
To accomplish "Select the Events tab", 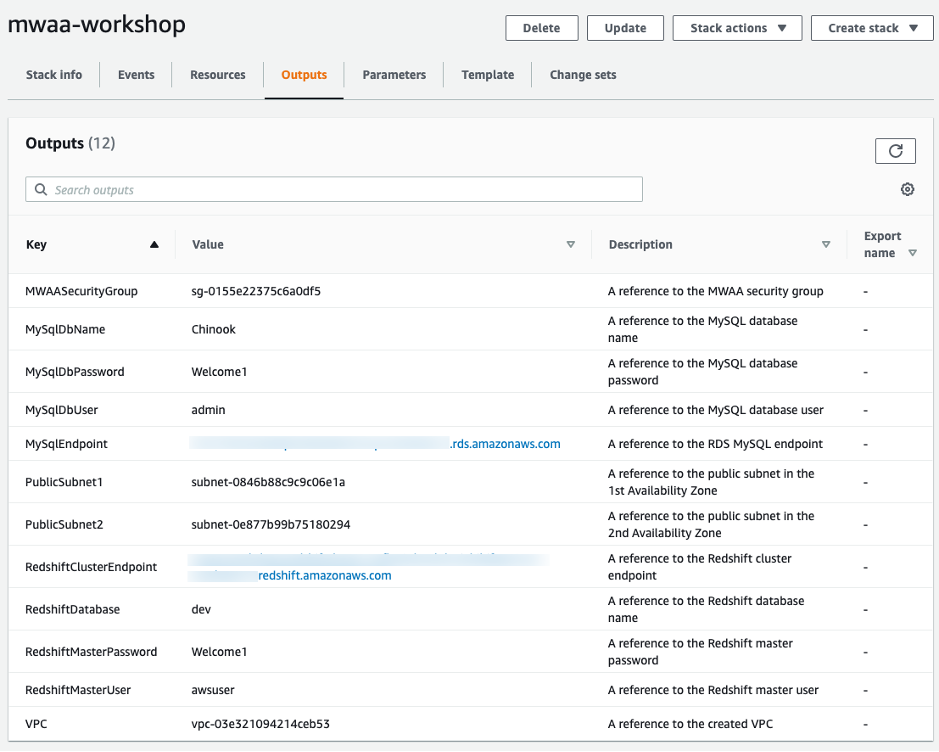I will [x=135, y=74].
